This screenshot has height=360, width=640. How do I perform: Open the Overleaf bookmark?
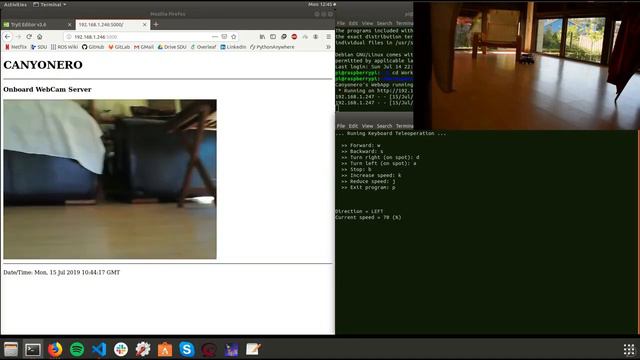coord(203,47)
